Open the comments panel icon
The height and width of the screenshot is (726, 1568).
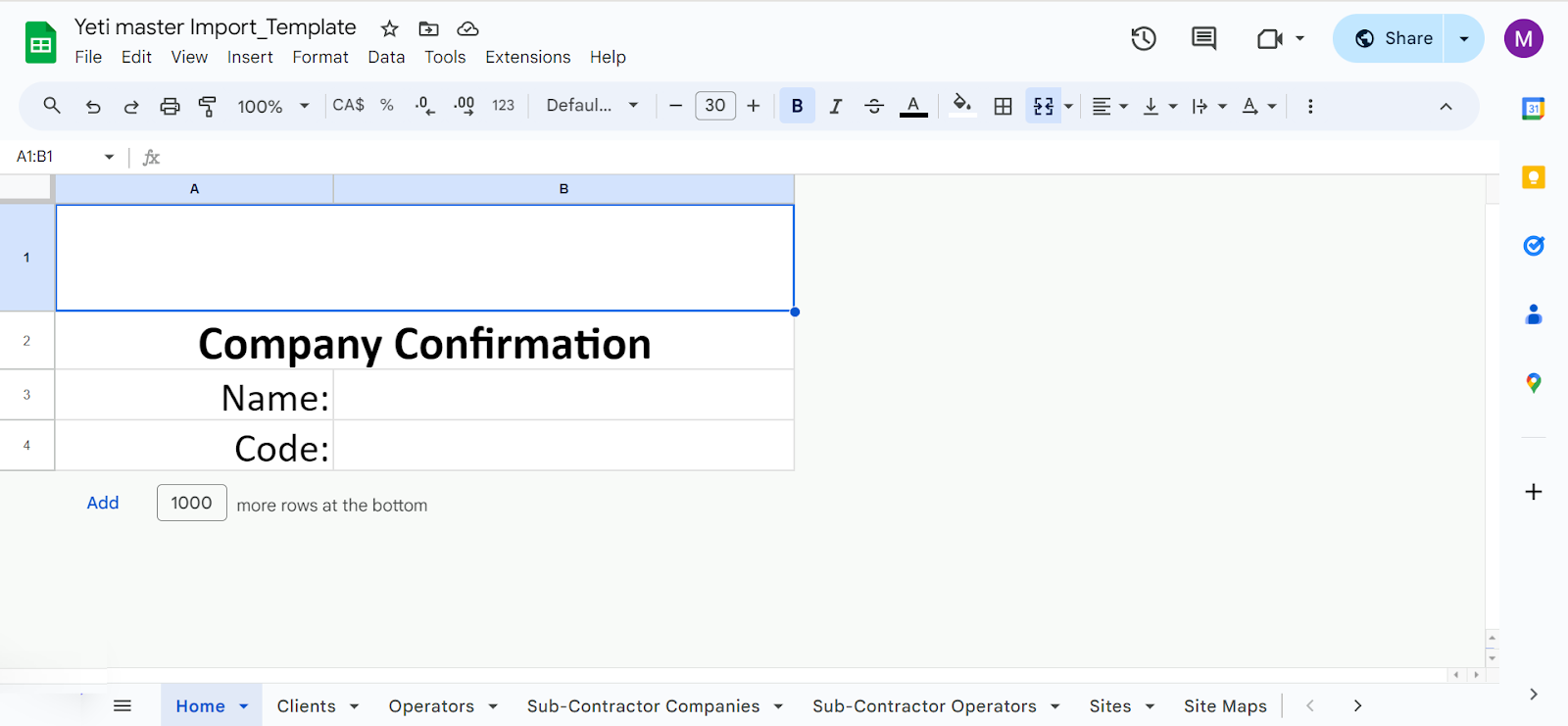1203,38
